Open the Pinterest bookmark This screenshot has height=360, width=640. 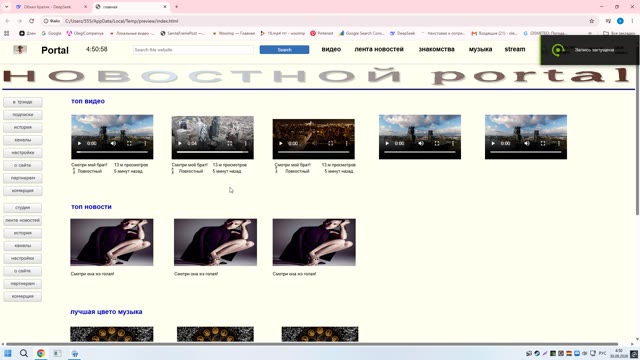[x=322, y=33]
